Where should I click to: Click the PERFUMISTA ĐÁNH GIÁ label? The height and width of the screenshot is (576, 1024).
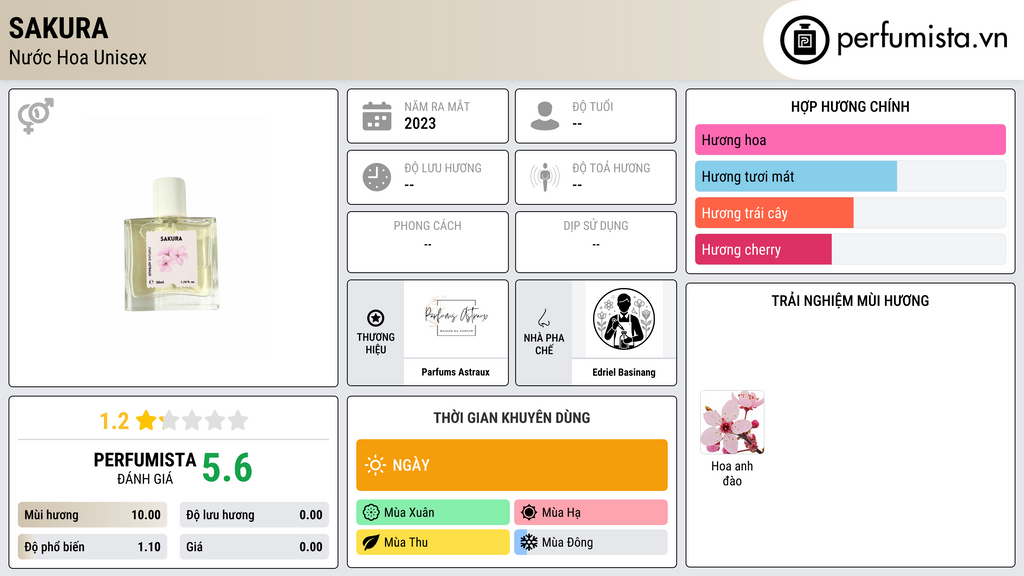[x=145, y=468]
